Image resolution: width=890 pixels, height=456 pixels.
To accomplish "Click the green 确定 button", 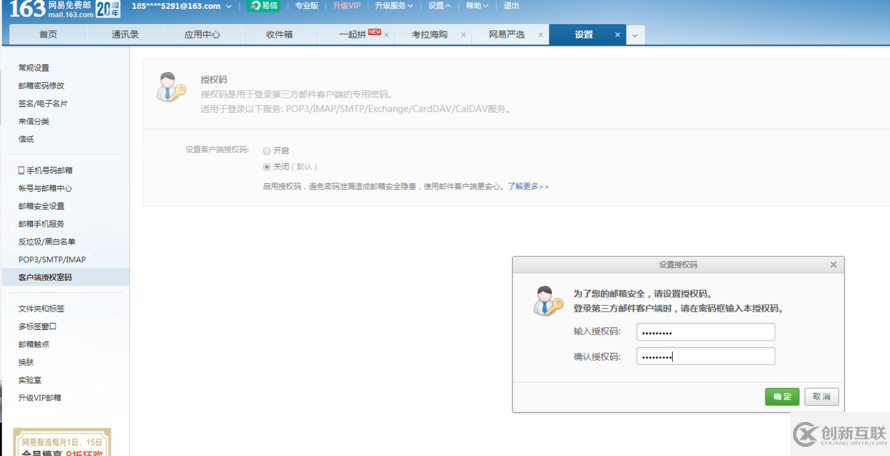I will 782,396.
